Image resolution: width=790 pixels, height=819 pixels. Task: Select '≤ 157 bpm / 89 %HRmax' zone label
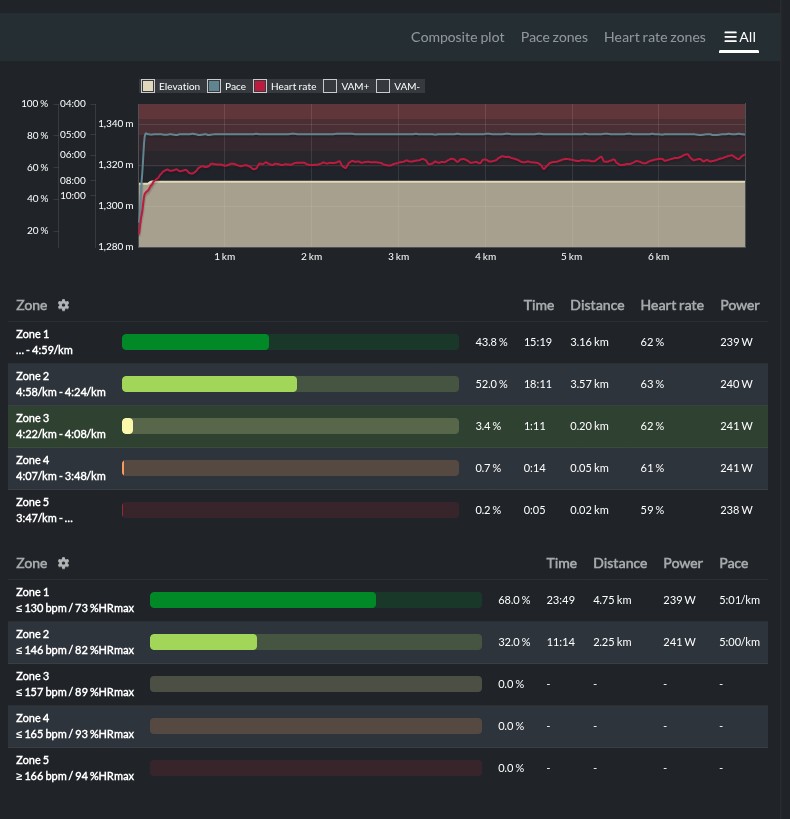point(75,692)
